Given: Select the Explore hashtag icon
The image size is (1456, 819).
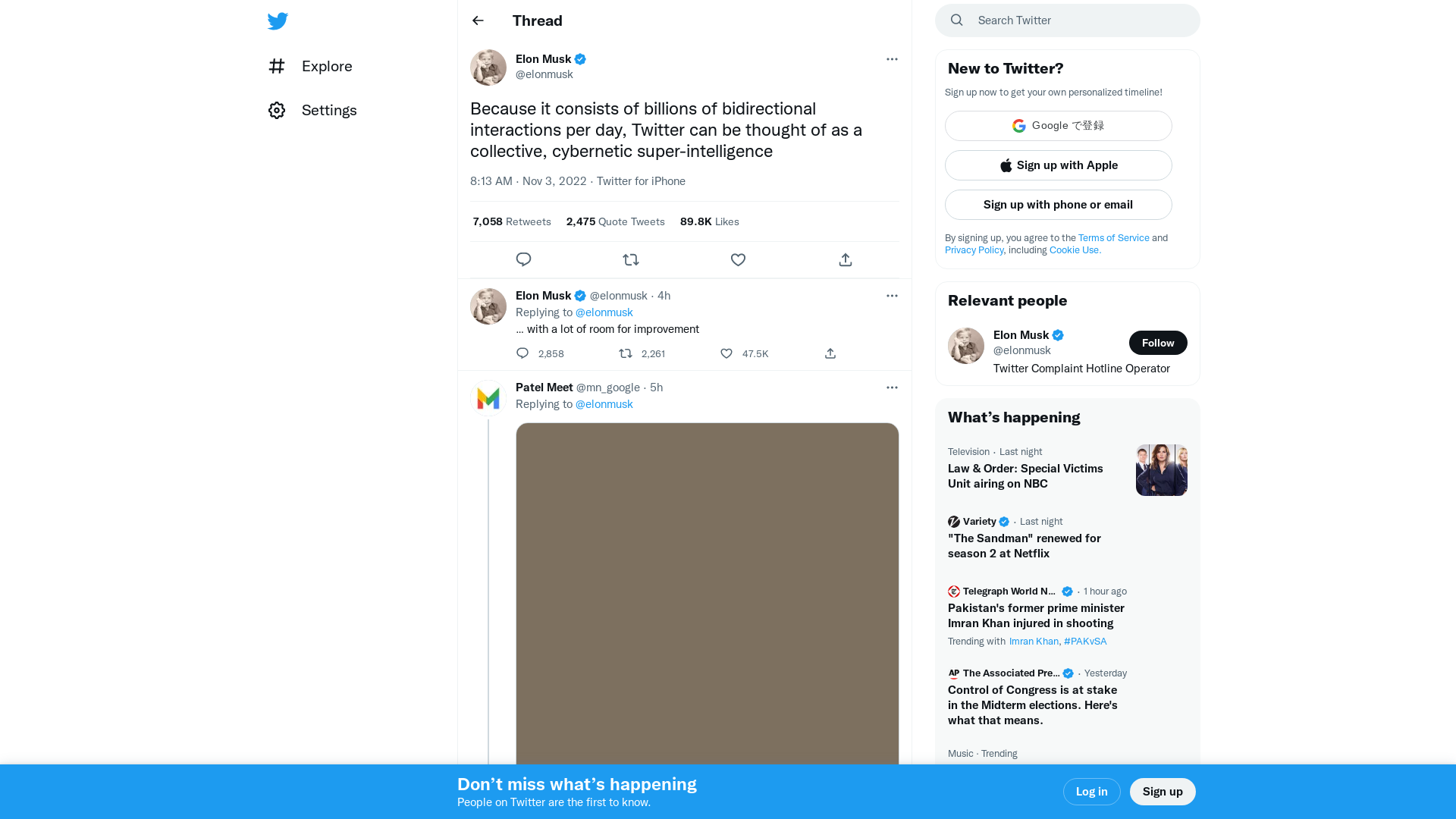Looking at the screenshot, I should click(x=277, y=66).
